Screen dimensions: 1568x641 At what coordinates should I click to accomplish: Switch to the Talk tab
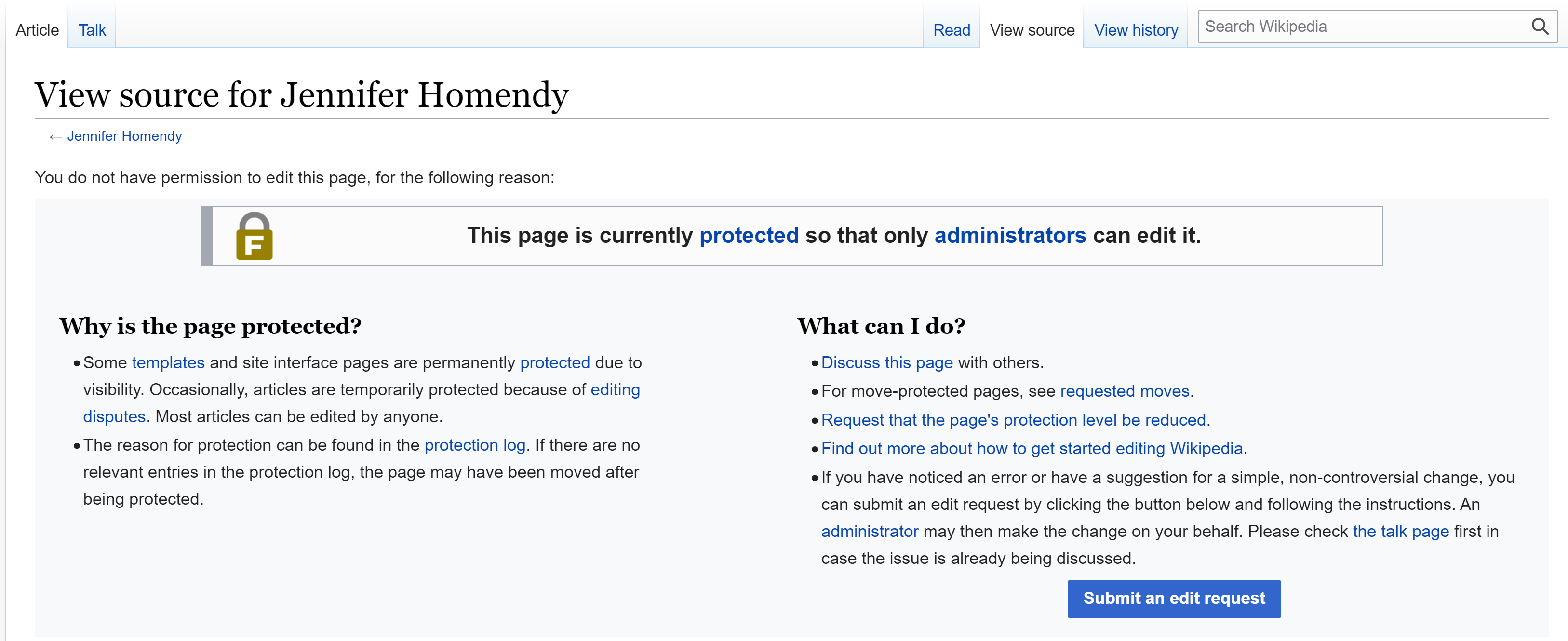point(92,30)
